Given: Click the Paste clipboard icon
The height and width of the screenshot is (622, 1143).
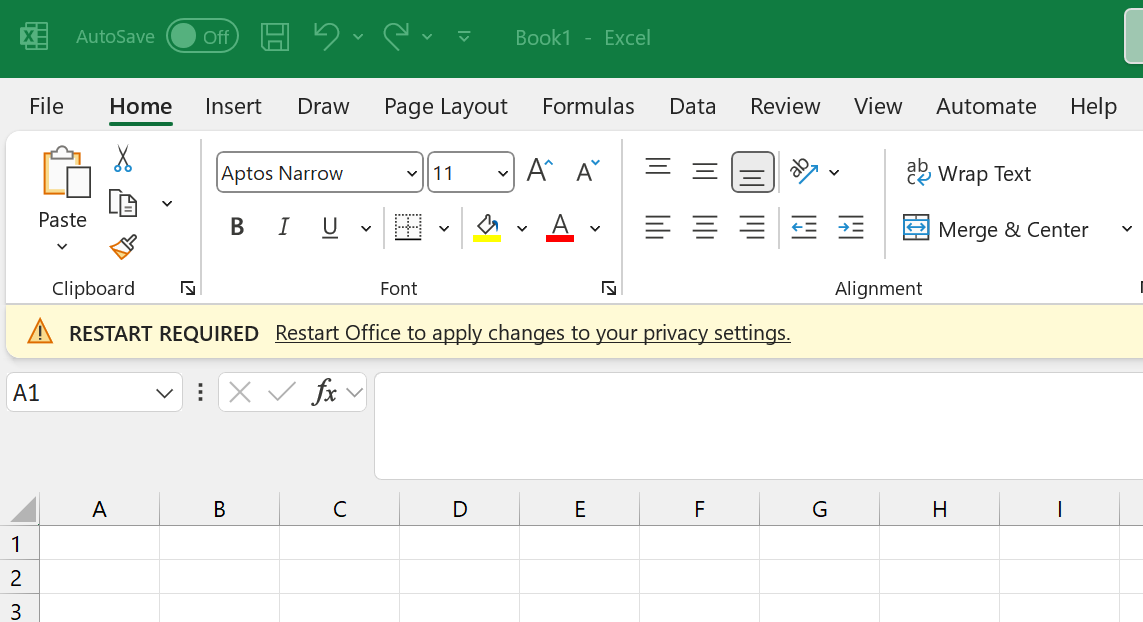Looking at the screenshot, I should coord(66,172).
